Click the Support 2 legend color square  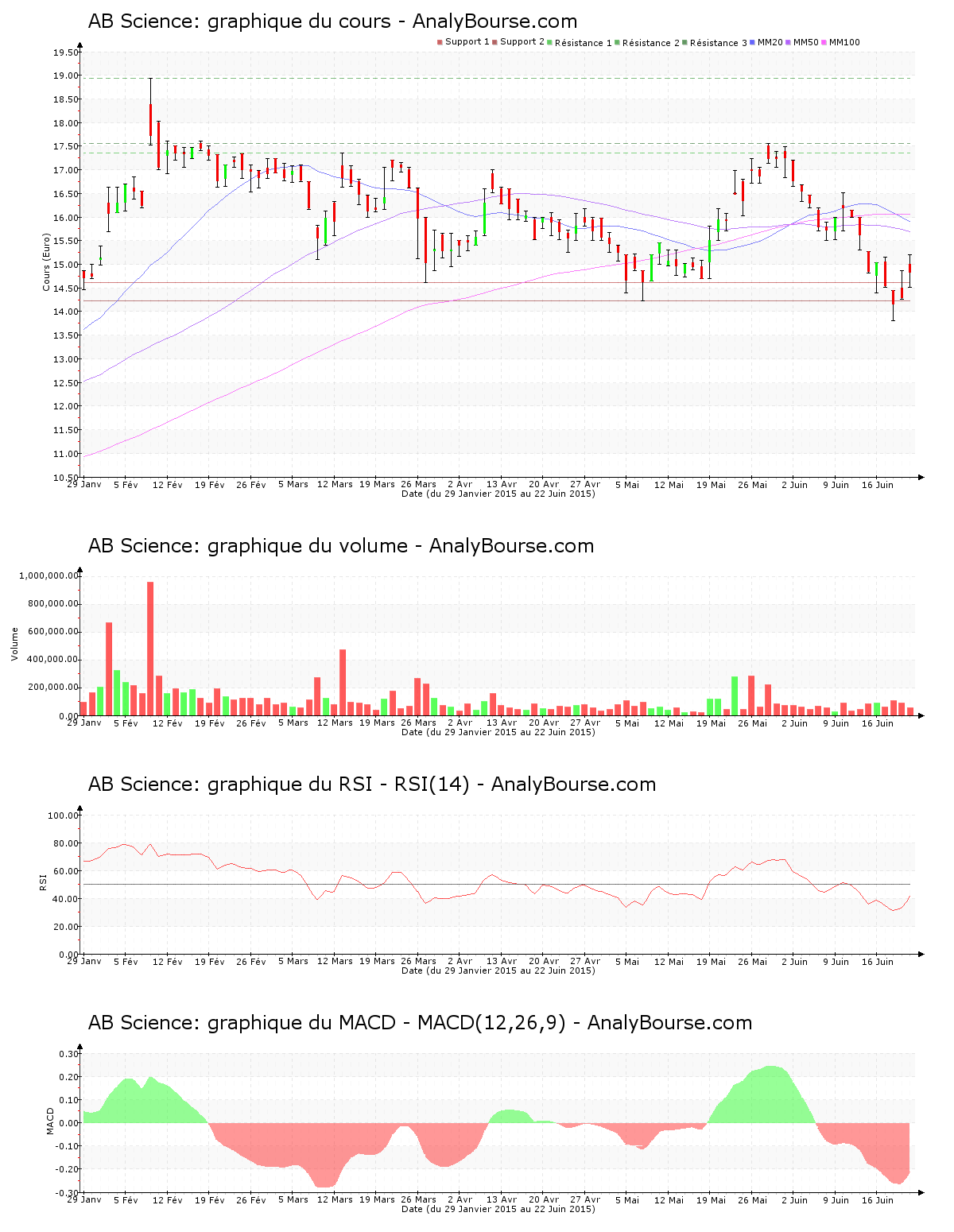pyautogui.click(x=494, y=42)
